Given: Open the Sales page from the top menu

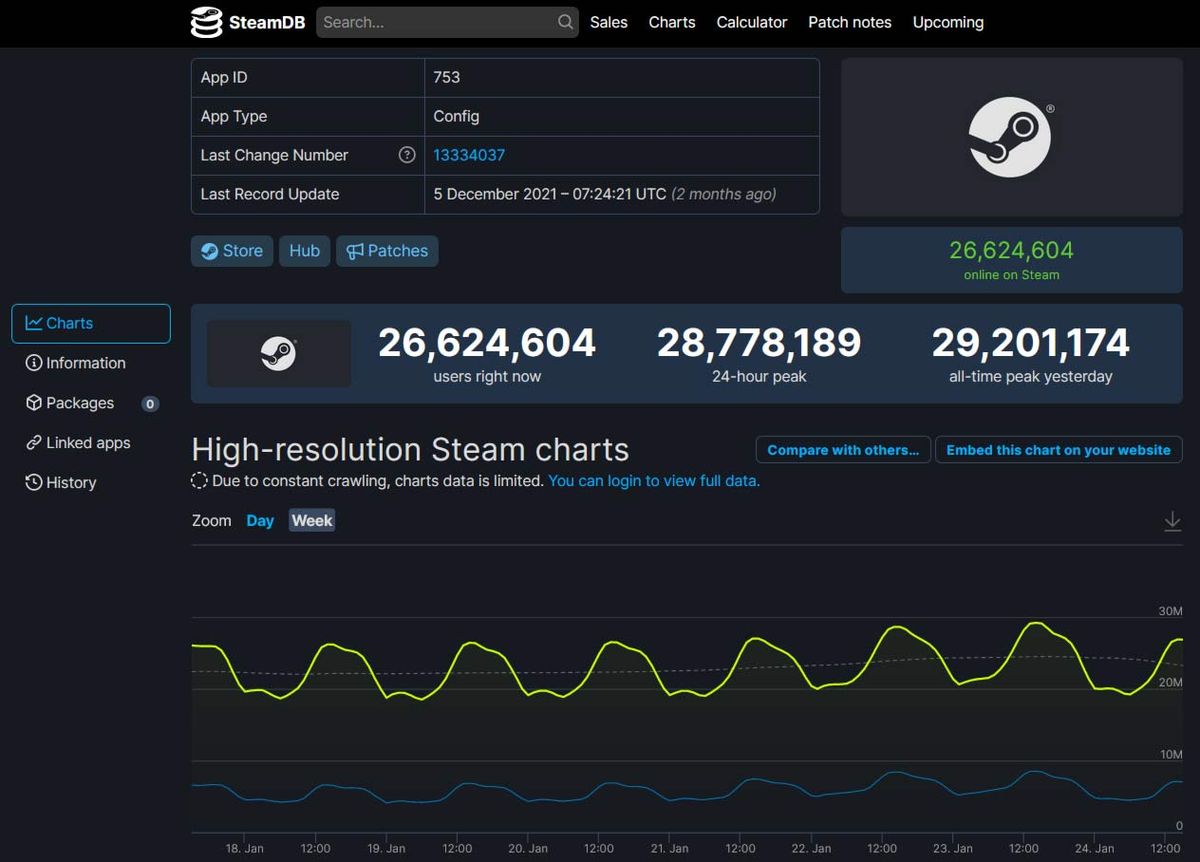Looking at the screenshot, I should tap(608, 21).
